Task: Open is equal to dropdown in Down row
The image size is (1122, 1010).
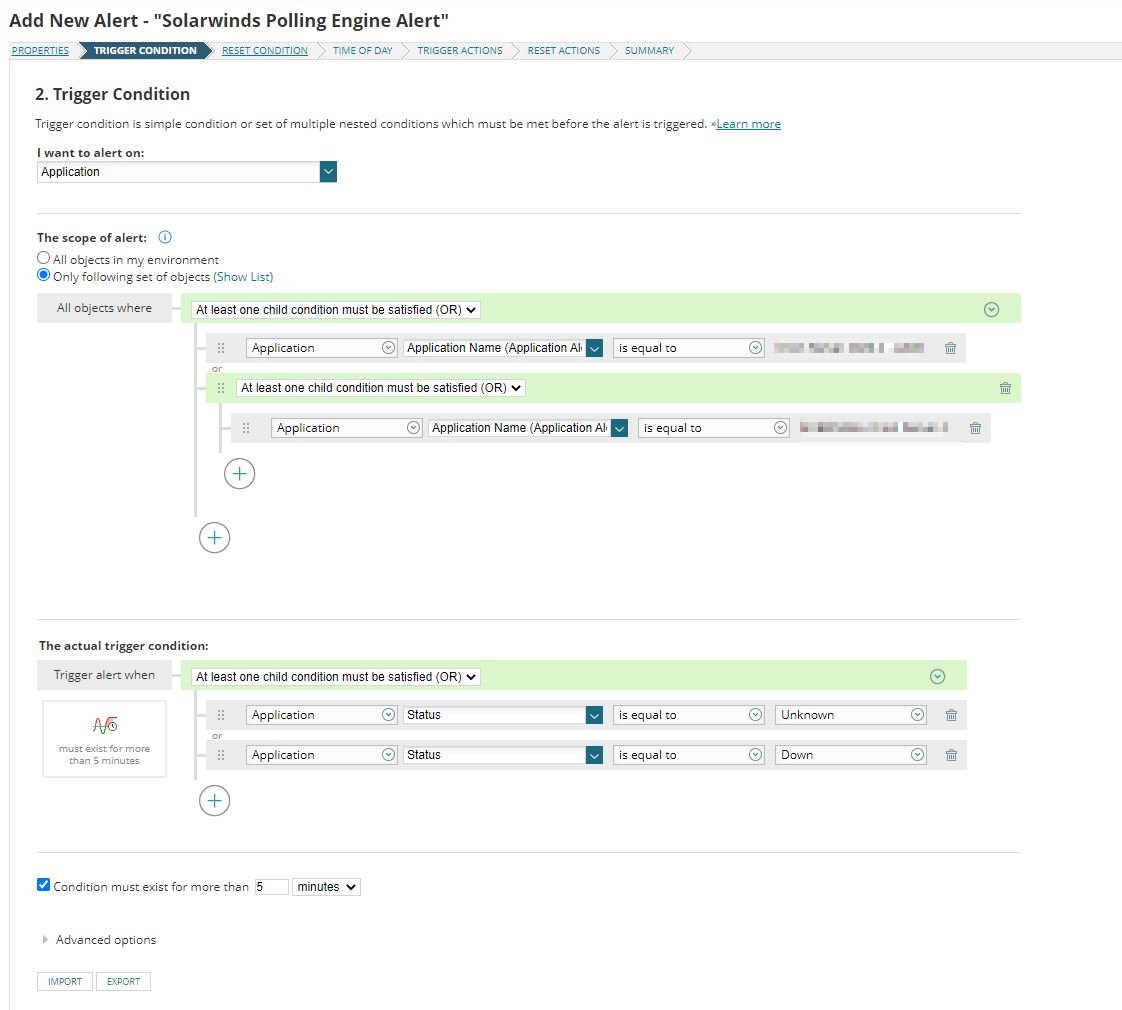Action: tap(688, 755)
